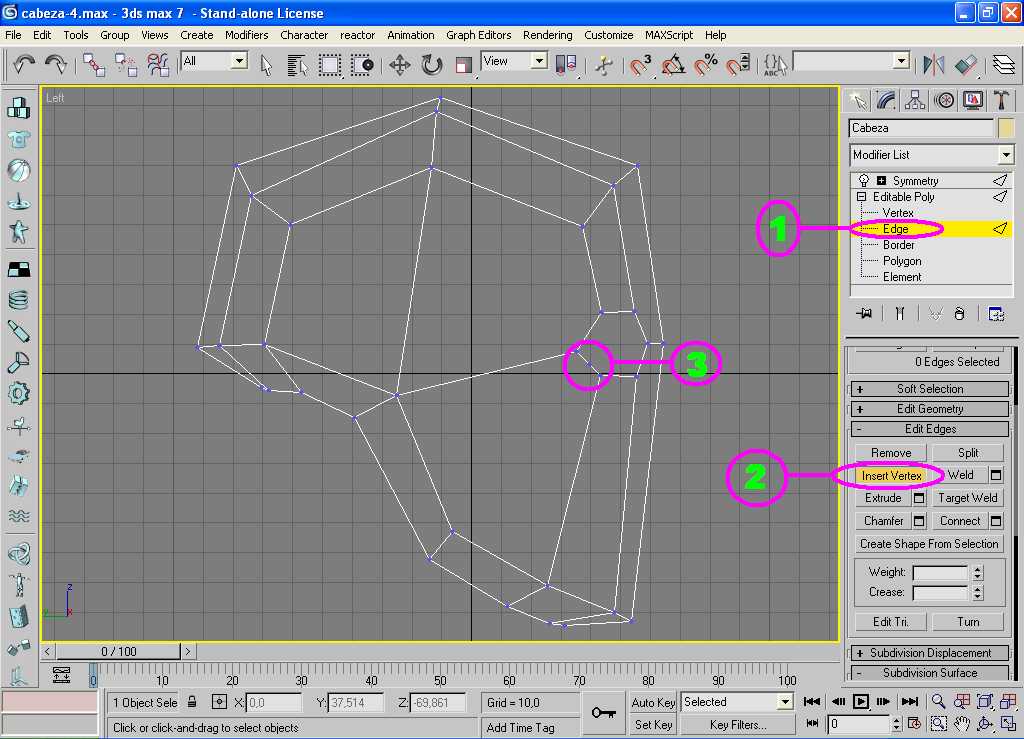Open the Hierarchy panel tab
The image size is (1024, 739).
915,100
